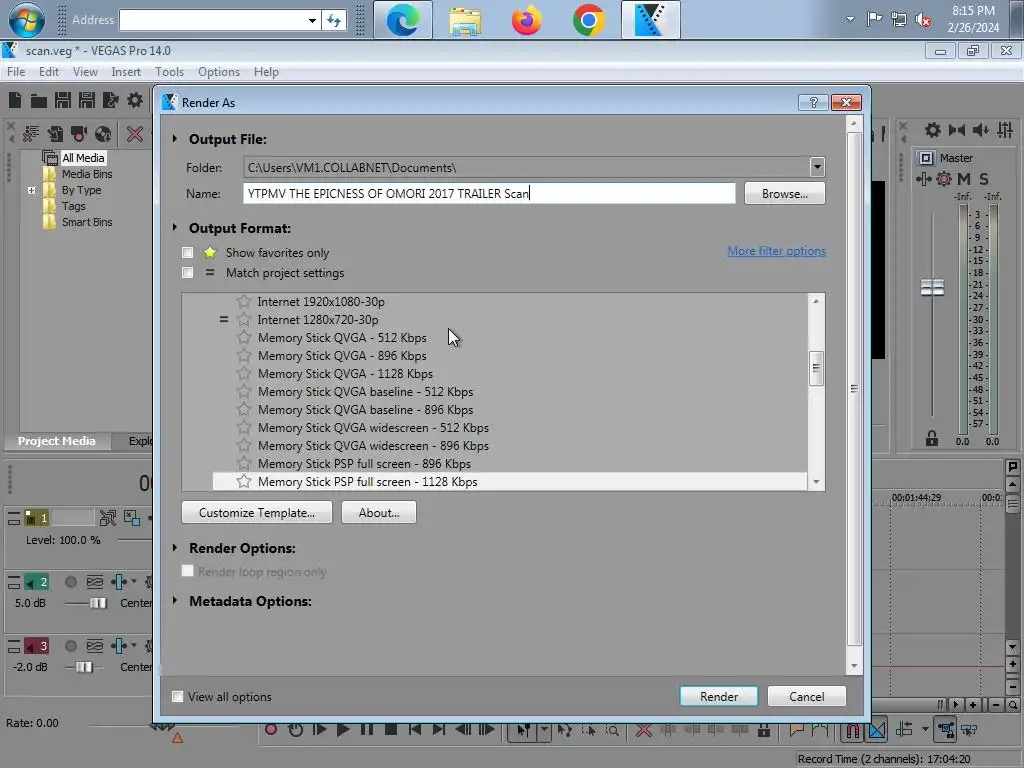Viewport: 1024px width, 768px height.
Task: Click the Import Media icon
Action: pyautogui.click(x=55, y=134)
